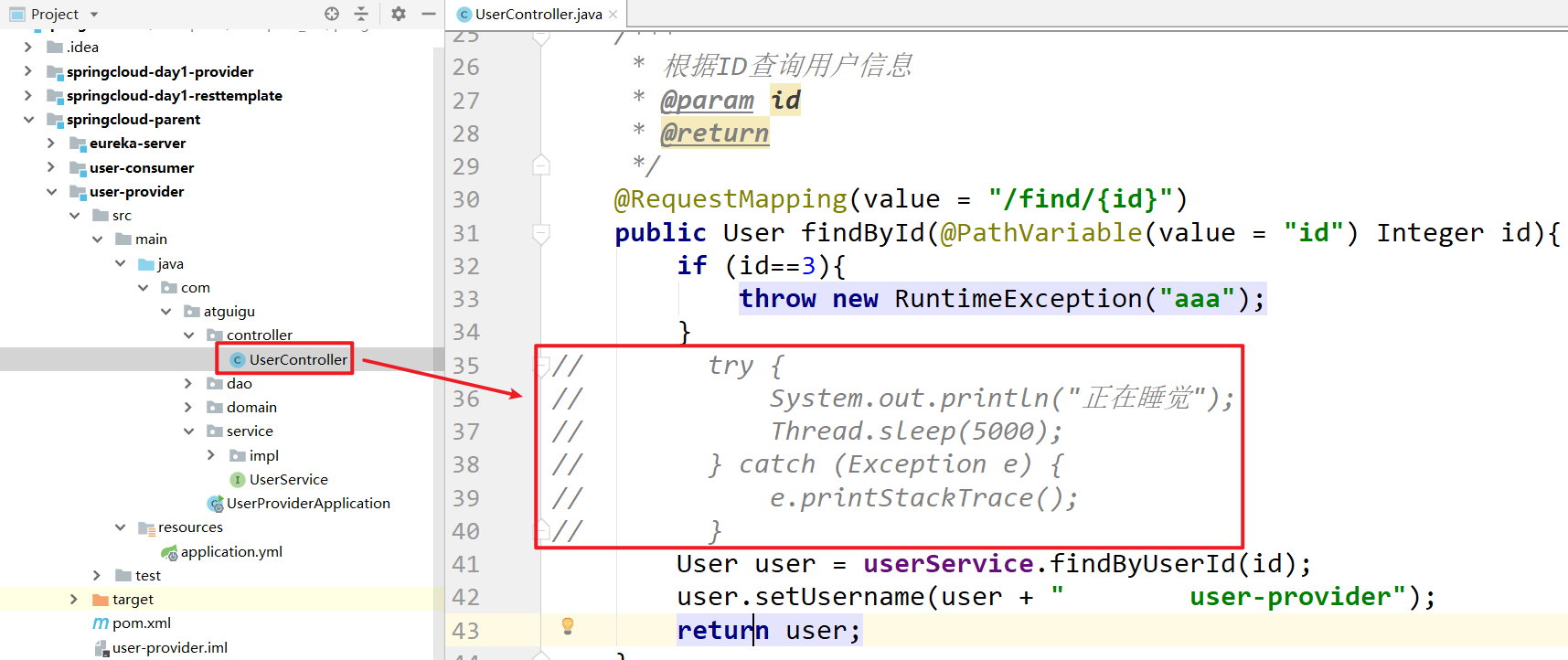
Task: Click the pom.xml Maven file icon
Action: coord(101,623)
